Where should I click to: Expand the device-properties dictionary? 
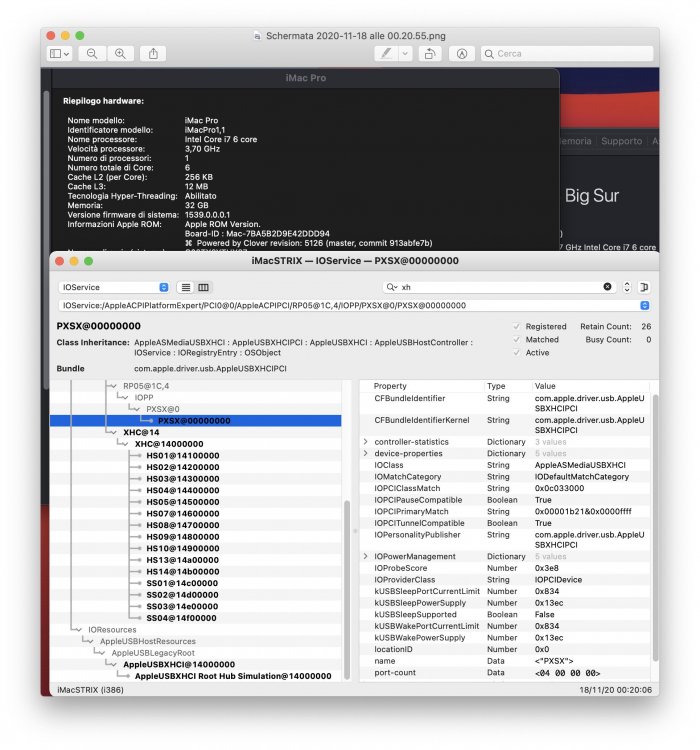point(366,453)
